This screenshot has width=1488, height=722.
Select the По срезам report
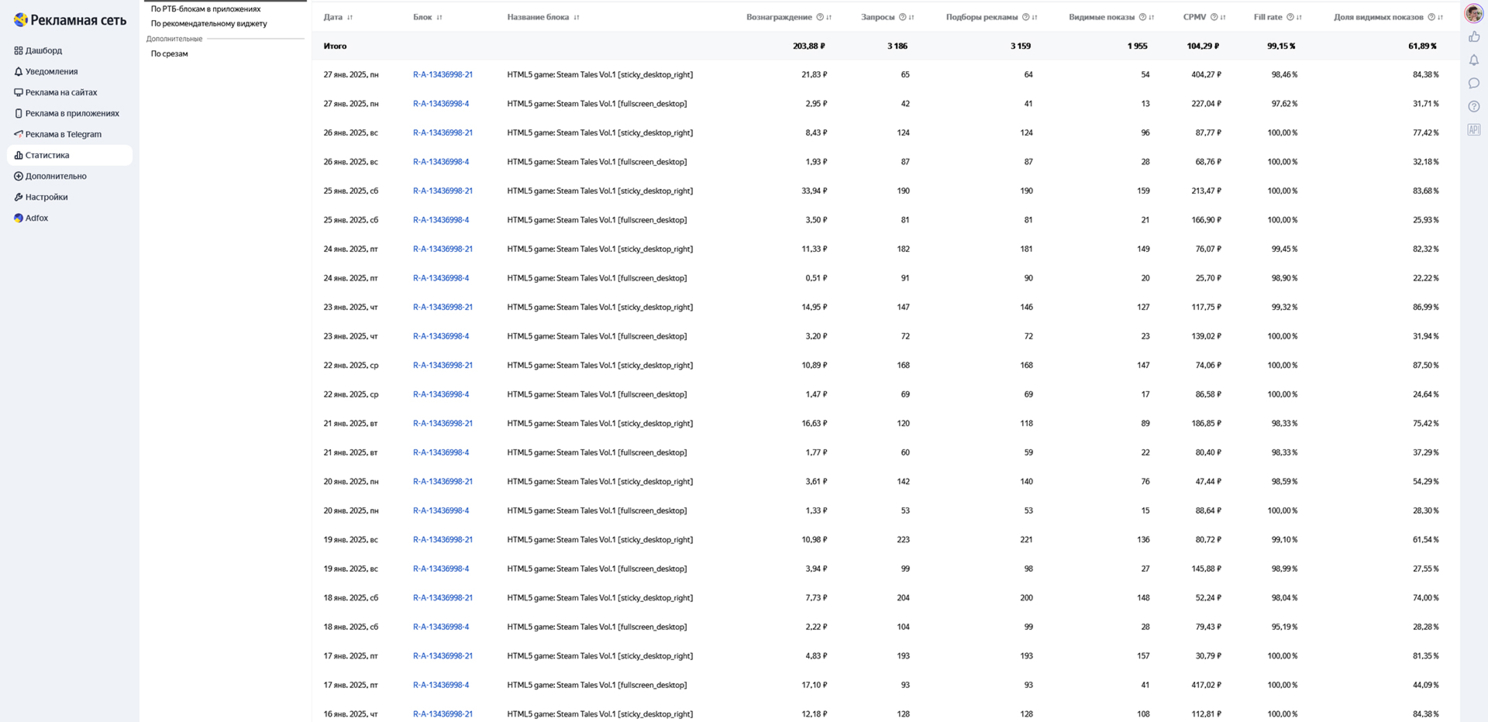169,54
